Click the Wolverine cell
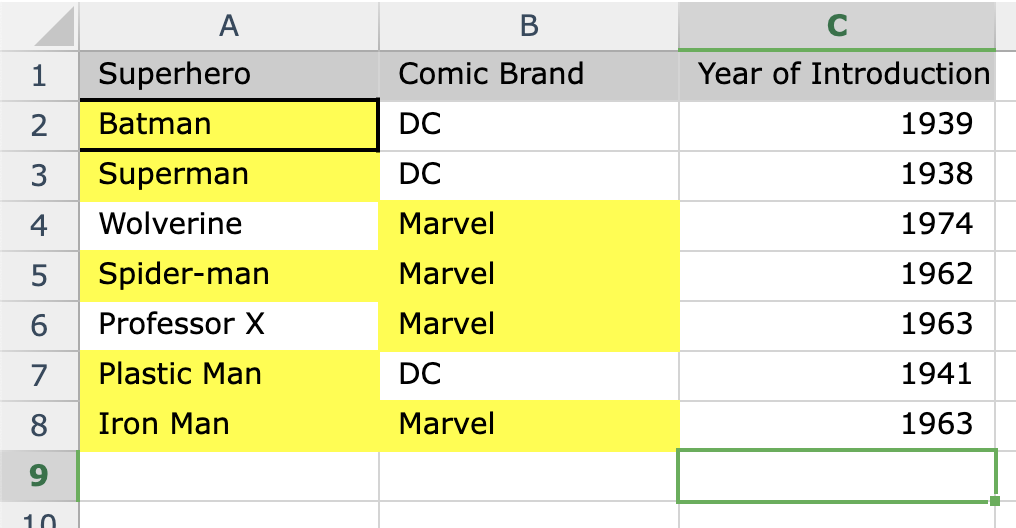Image resolution: width=1016 pixels, height=528 pixels. [x=229, y=225]
